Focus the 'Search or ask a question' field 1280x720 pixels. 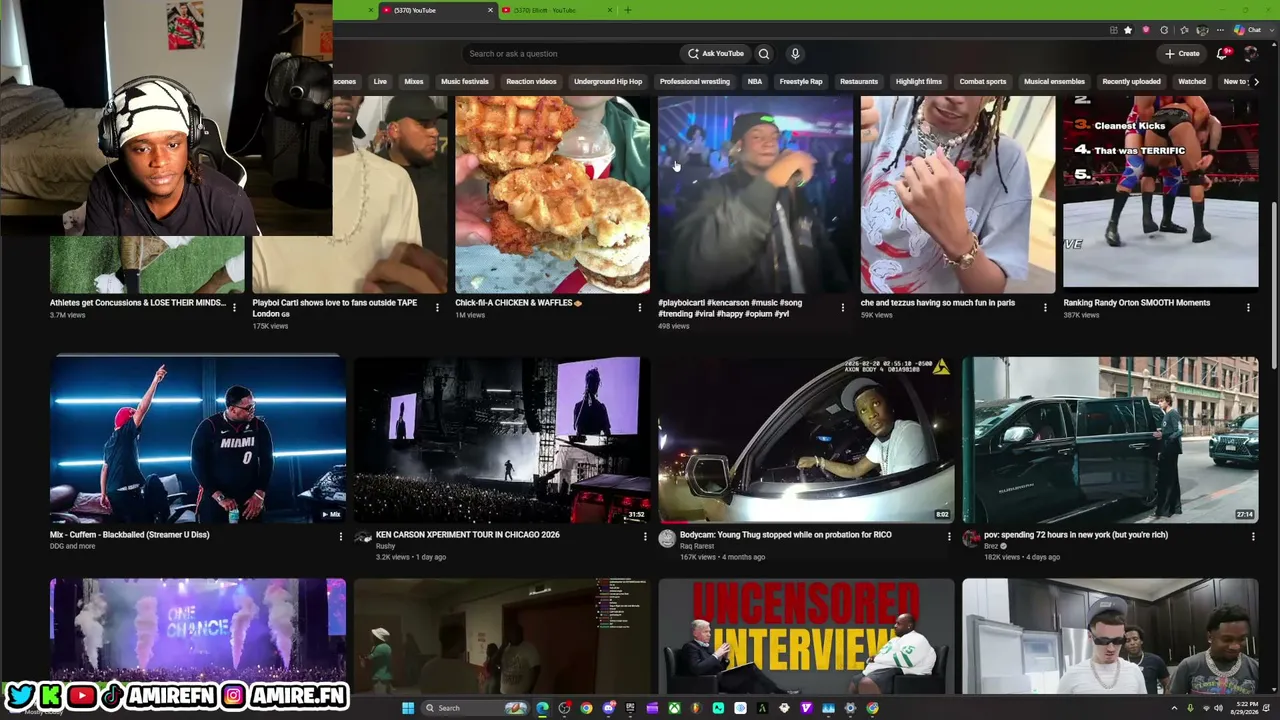click(x=570, y=54)
